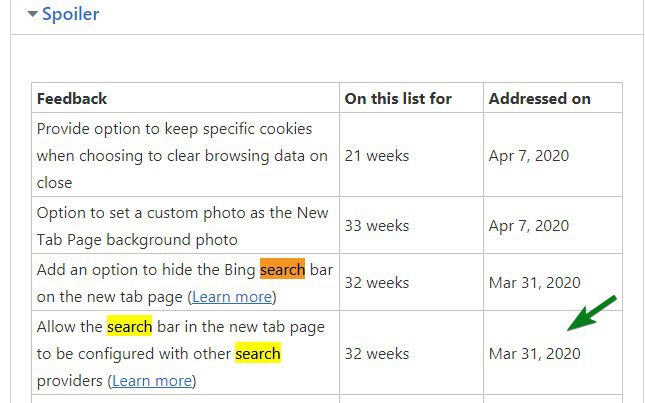Click the Spoiler heading text
This screenshot has height=403, width=645.
[70, 14]
